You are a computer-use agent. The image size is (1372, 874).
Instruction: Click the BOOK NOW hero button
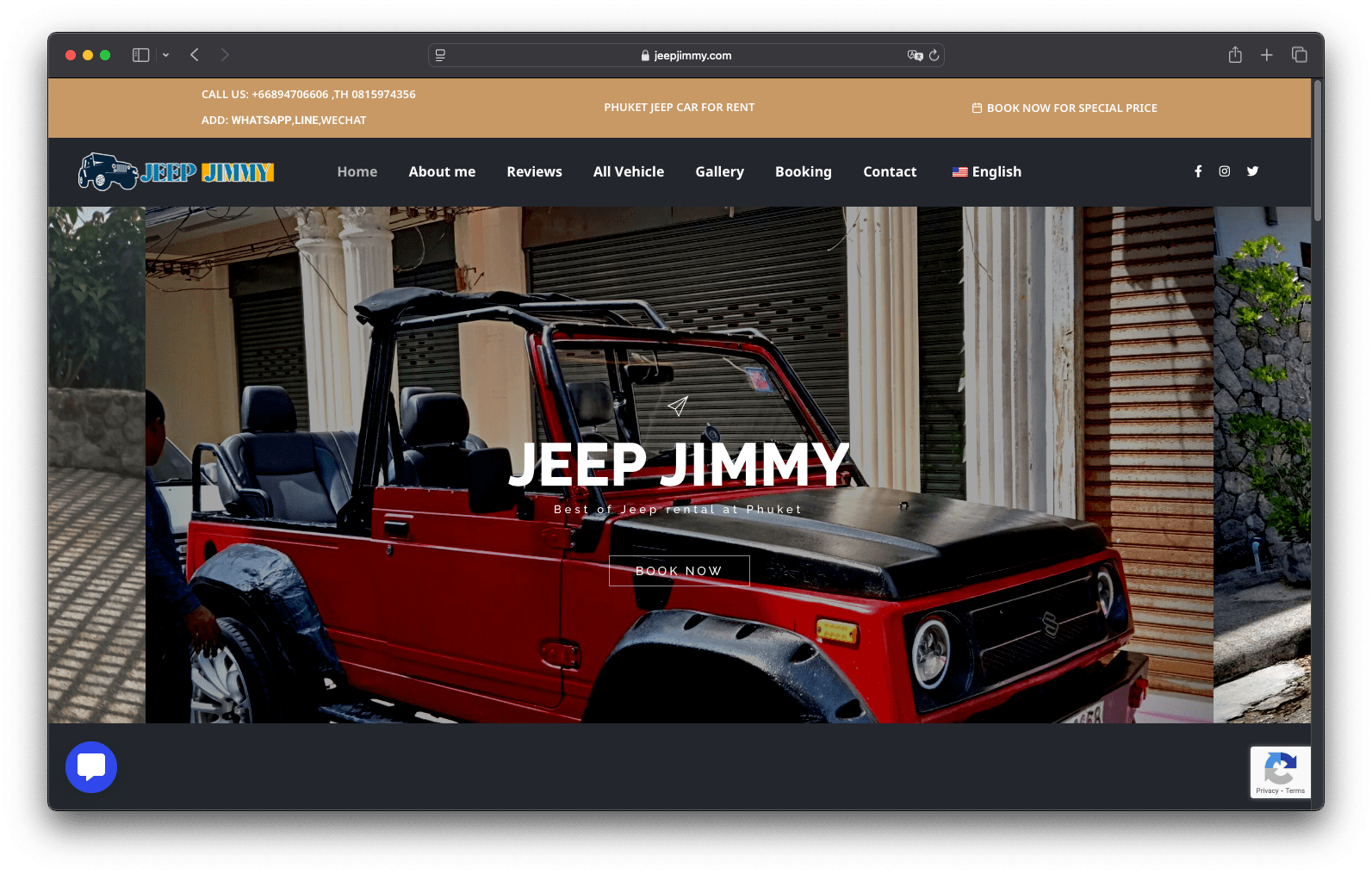point(679,571)
